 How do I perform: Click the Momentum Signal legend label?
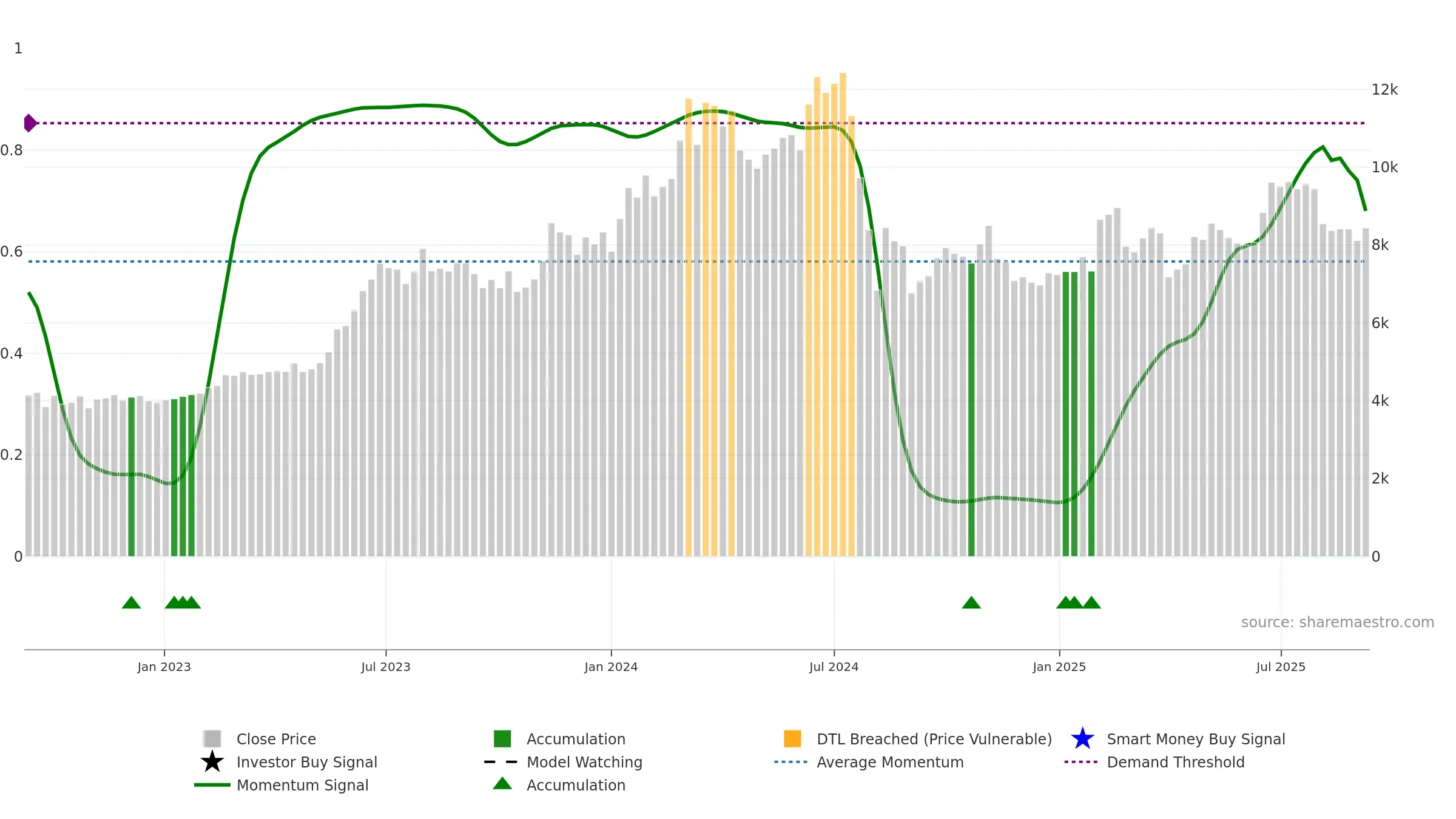point(302,785)
